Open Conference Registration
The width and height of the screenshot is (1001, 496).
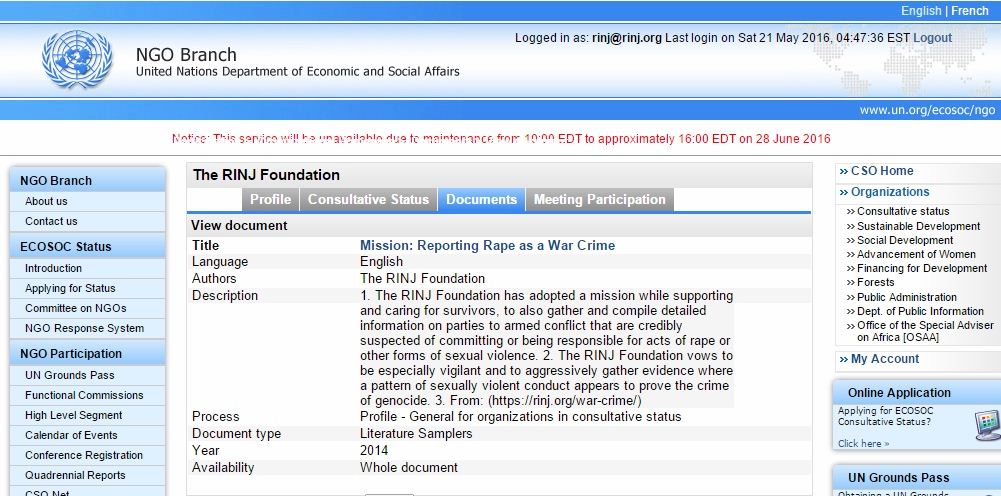point(84,455)
